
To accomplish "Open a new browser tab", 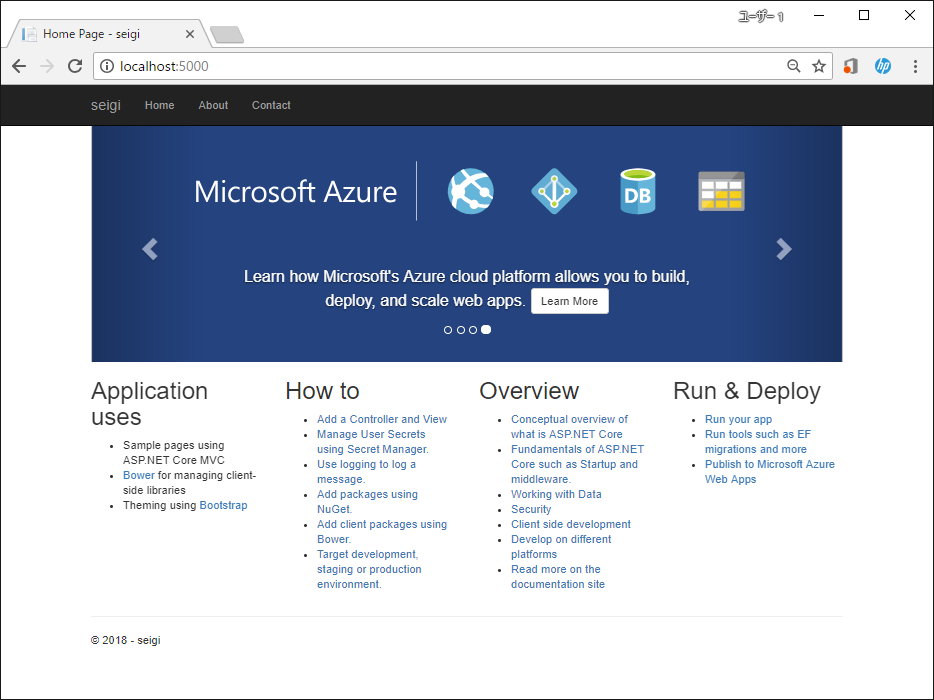I will (x=228, y=36).
